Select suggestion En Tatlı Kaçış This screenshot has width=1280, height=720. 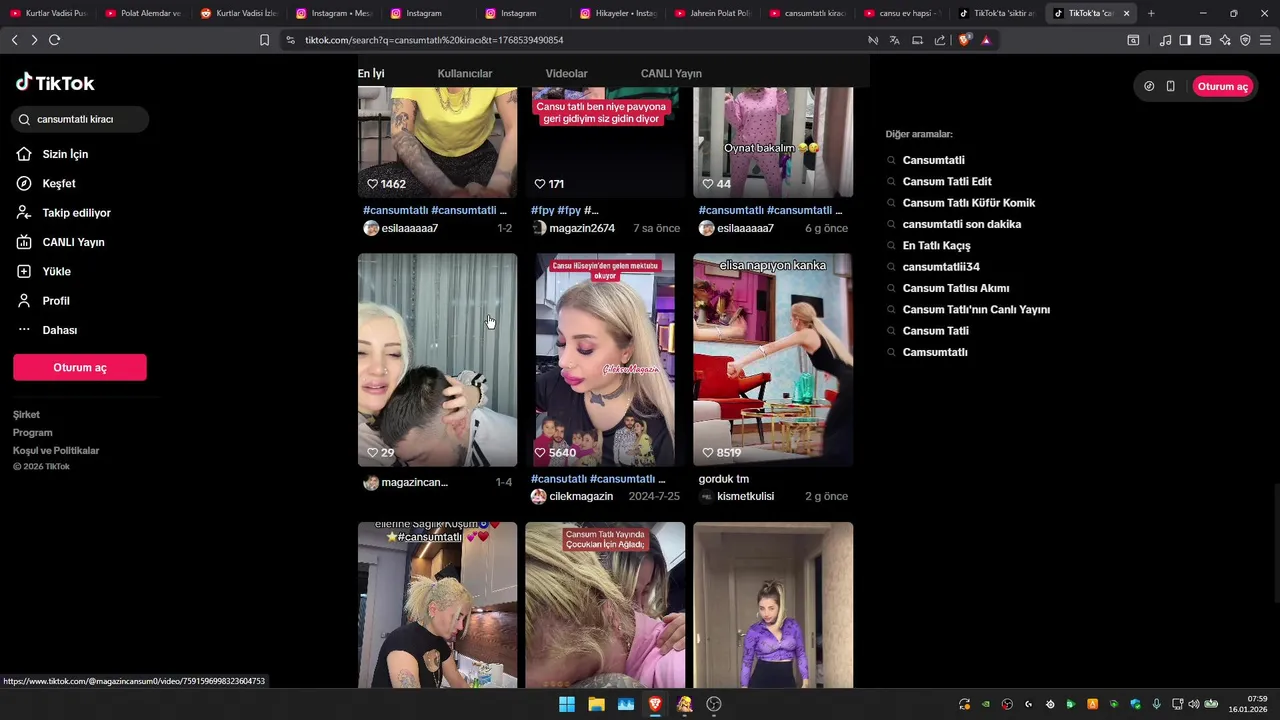point(936,246)
